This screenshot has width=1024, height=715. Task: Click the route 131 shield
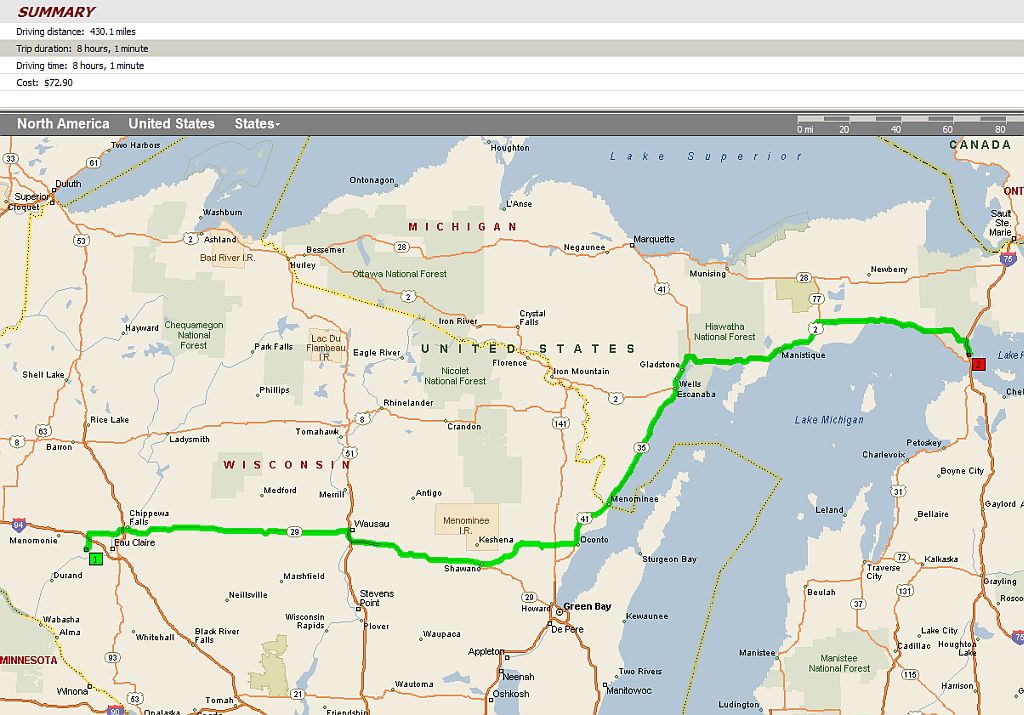(x=904, y=591)
